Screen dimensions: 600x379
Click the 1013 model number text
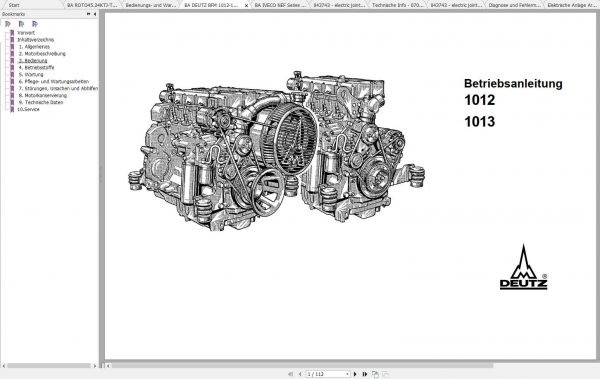(x=479, y=122)
